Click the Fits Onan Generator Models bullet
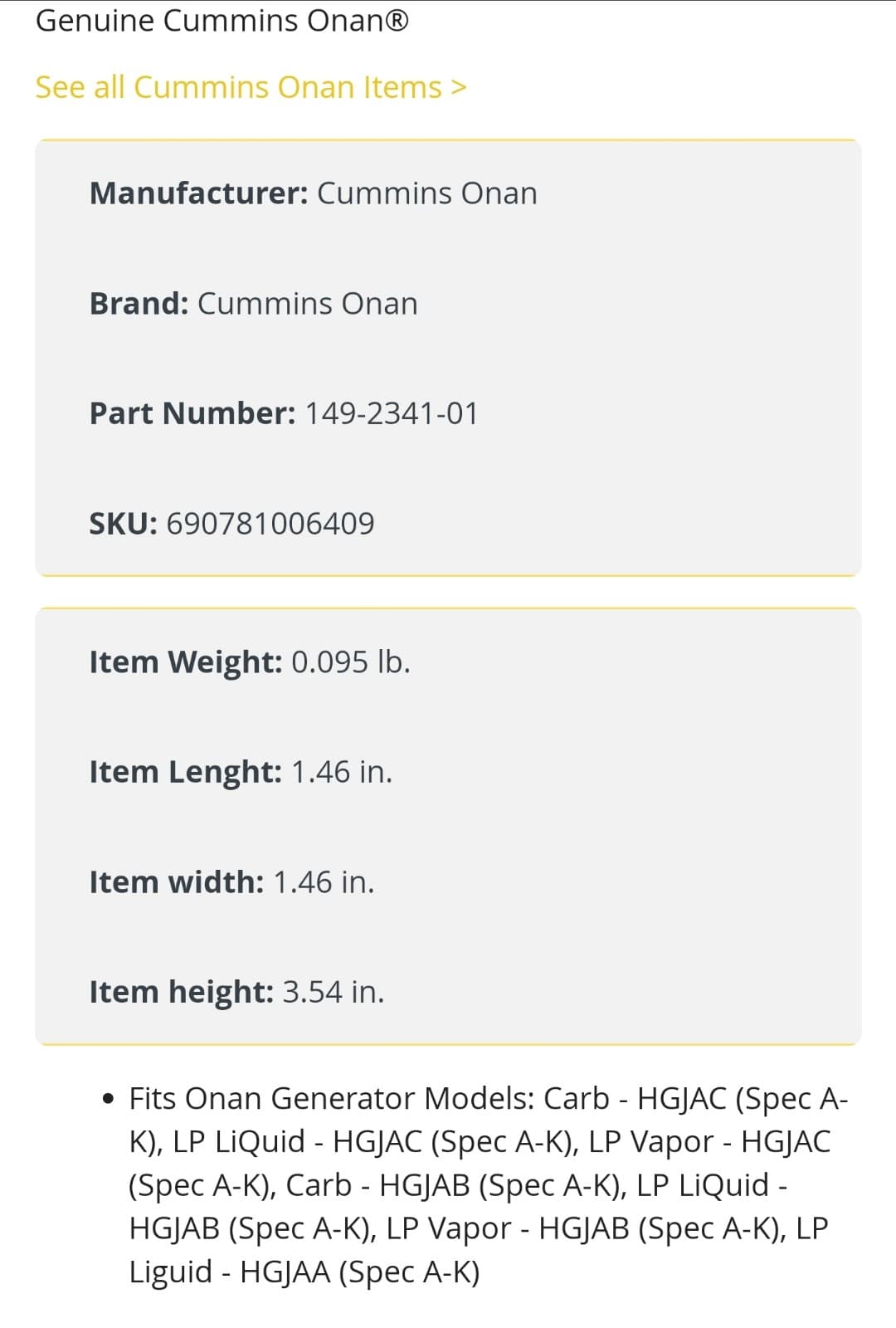 108,1098
